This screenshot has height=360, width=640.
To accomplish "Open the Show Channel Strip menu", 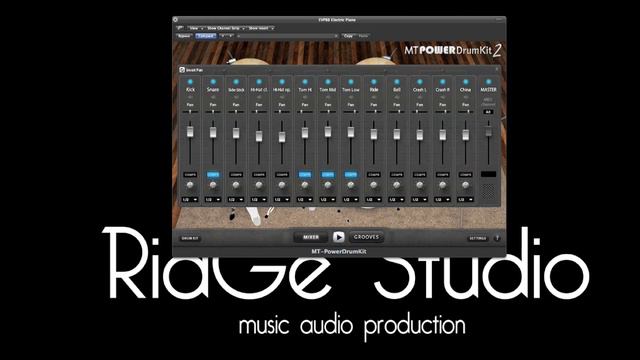I will [x=225, y=28].
